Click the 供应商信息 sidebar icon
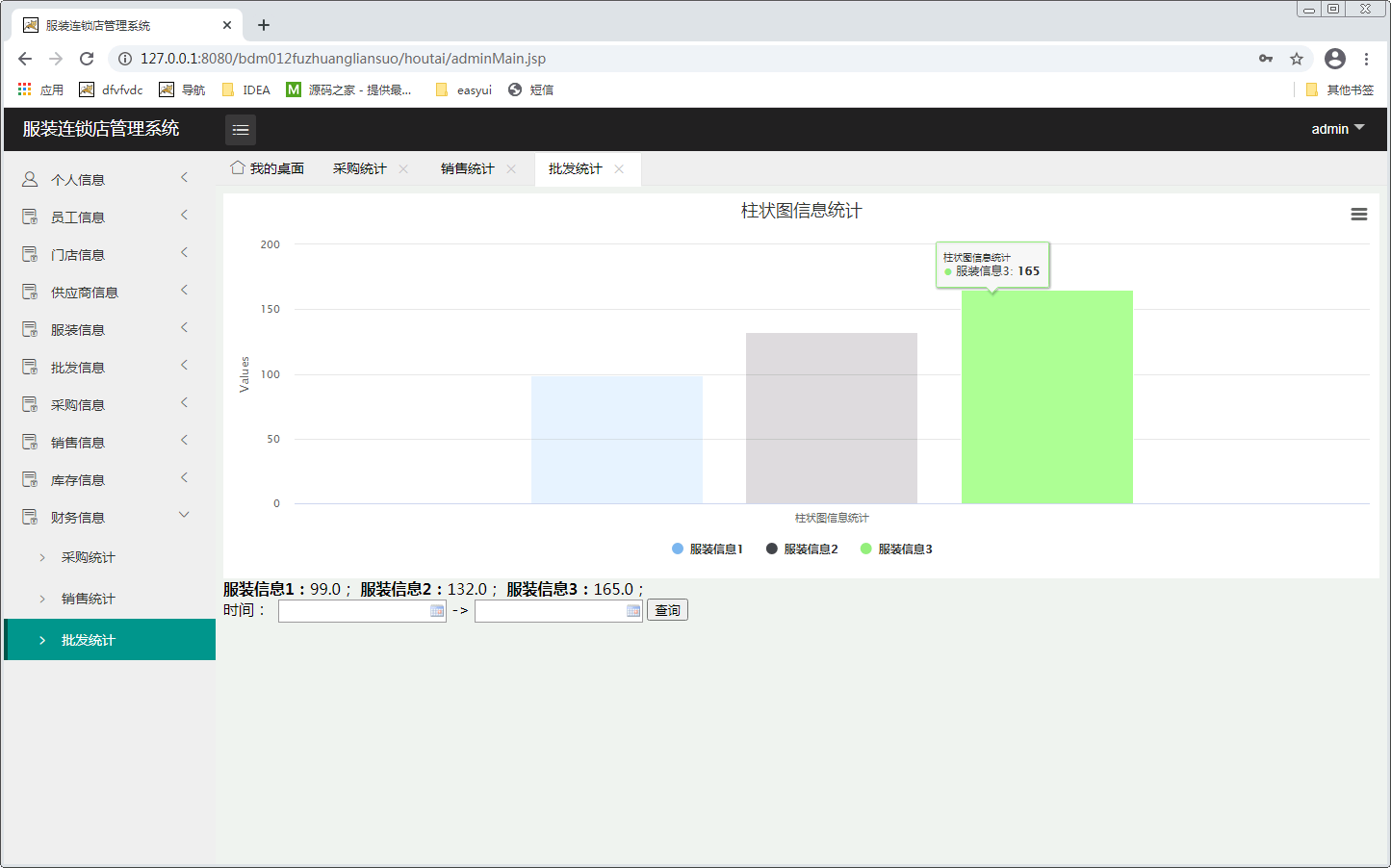The height and width of the screenshot is (868, 1391). [x=30, y=292]
